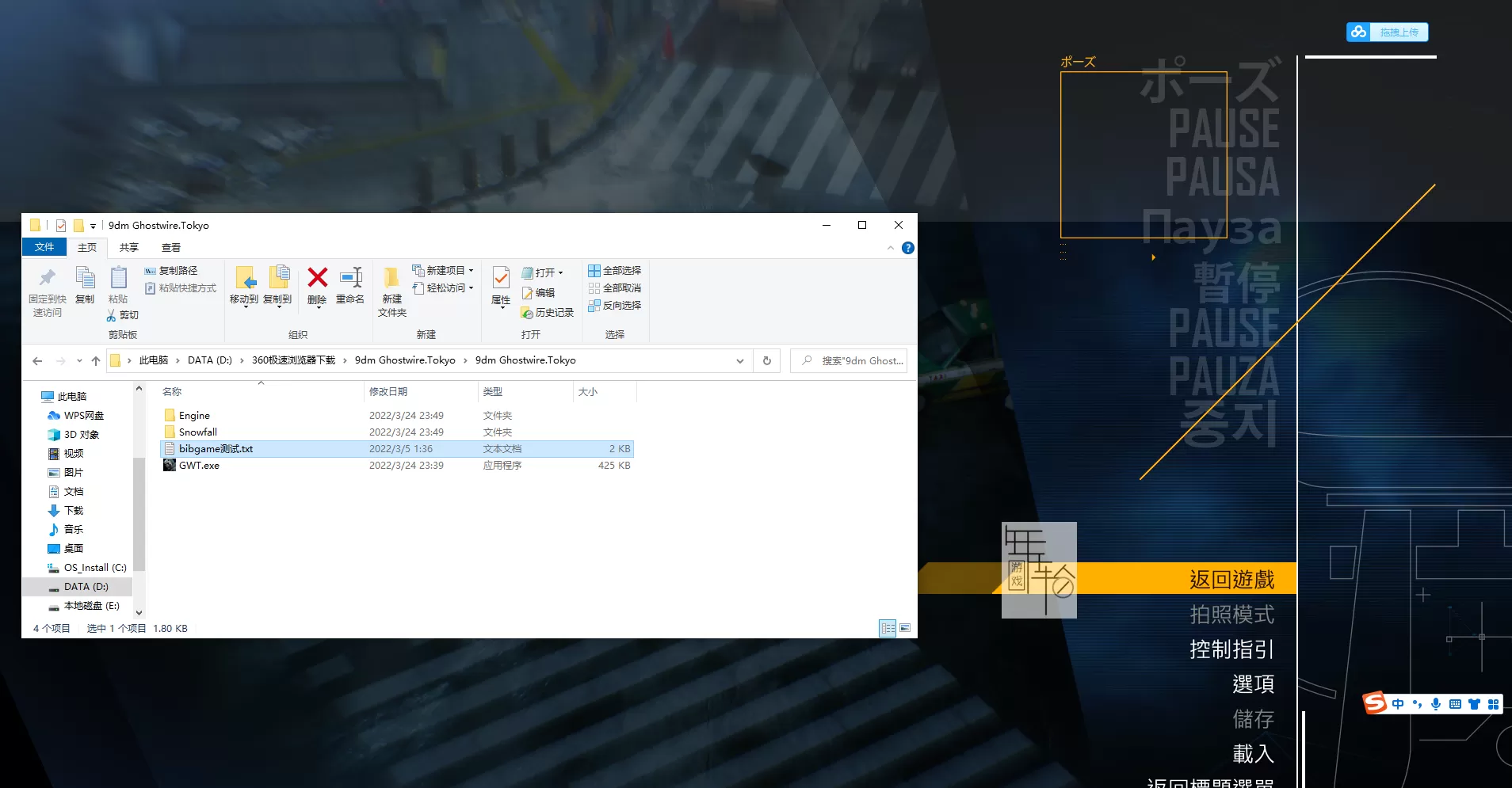Image resolution: width=1512 pixels, height=788 pixels.
Task: Click the Rename (重命名) ribbon icon
Action: [x=350, y=279]
